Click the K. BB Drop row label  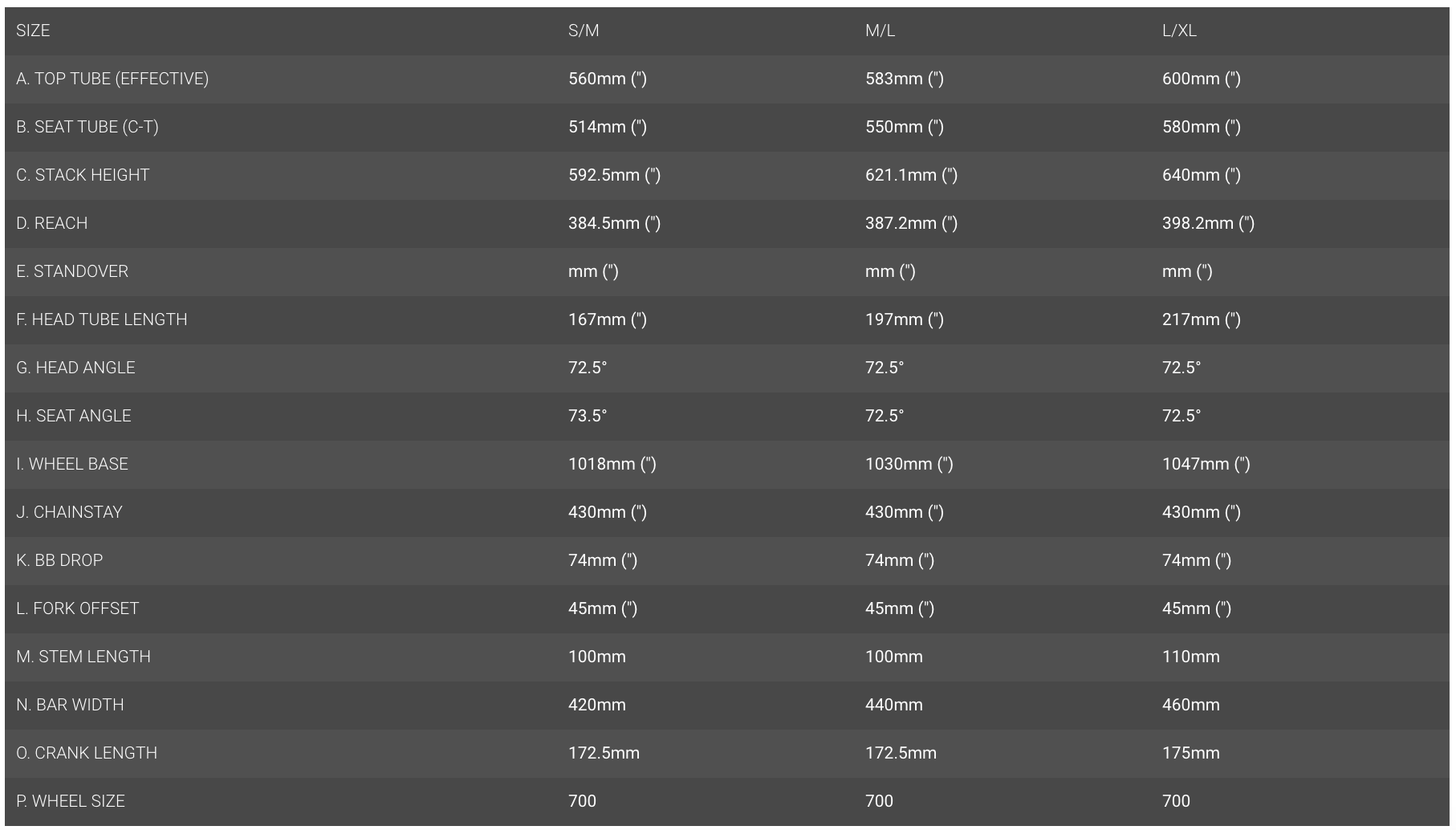pyautogui.click(x=59, y=560)
